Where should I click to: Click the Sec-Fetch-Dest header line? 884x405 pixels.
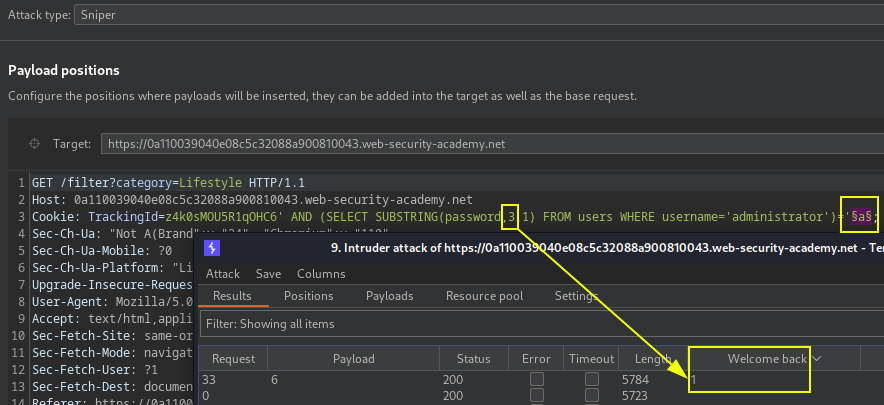pos(113,386)
